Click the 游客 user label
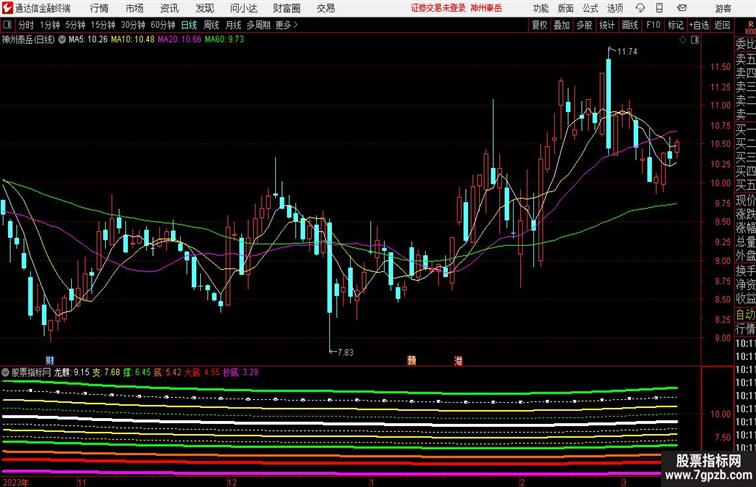 pos(723,8)
